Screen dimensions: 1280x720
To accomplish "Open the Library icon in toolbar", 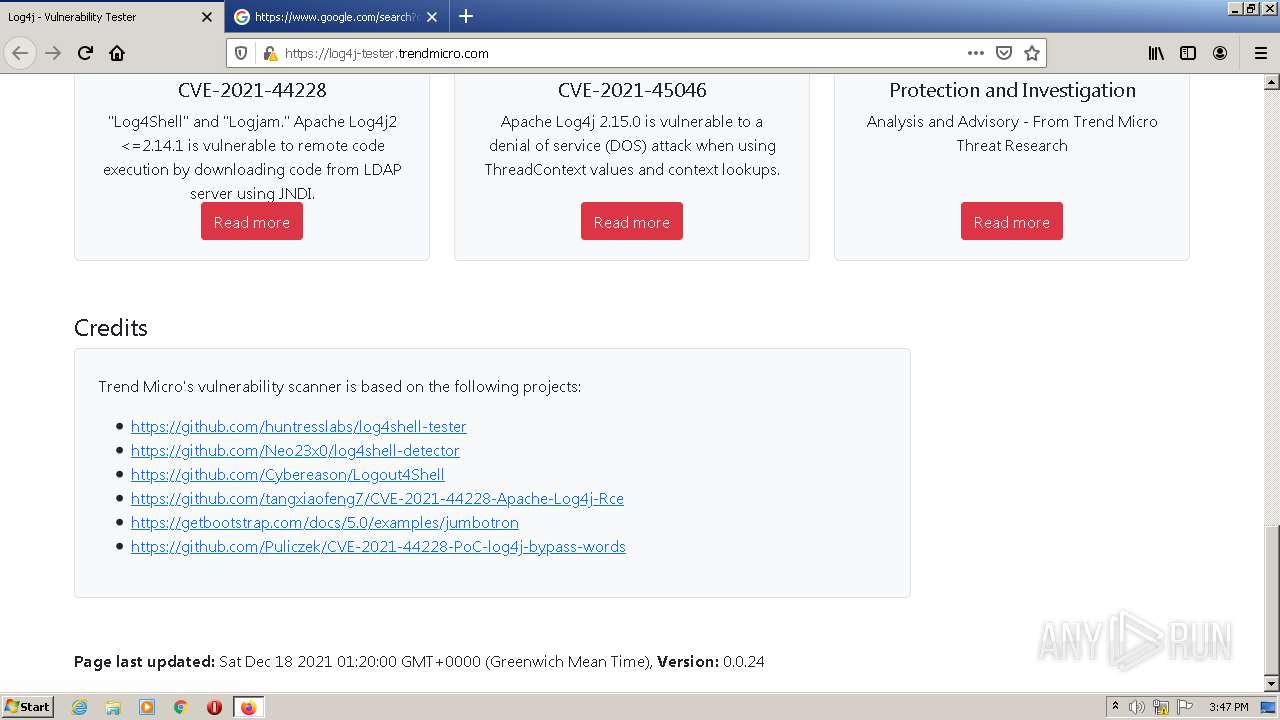I will (x=1156, y=53).
